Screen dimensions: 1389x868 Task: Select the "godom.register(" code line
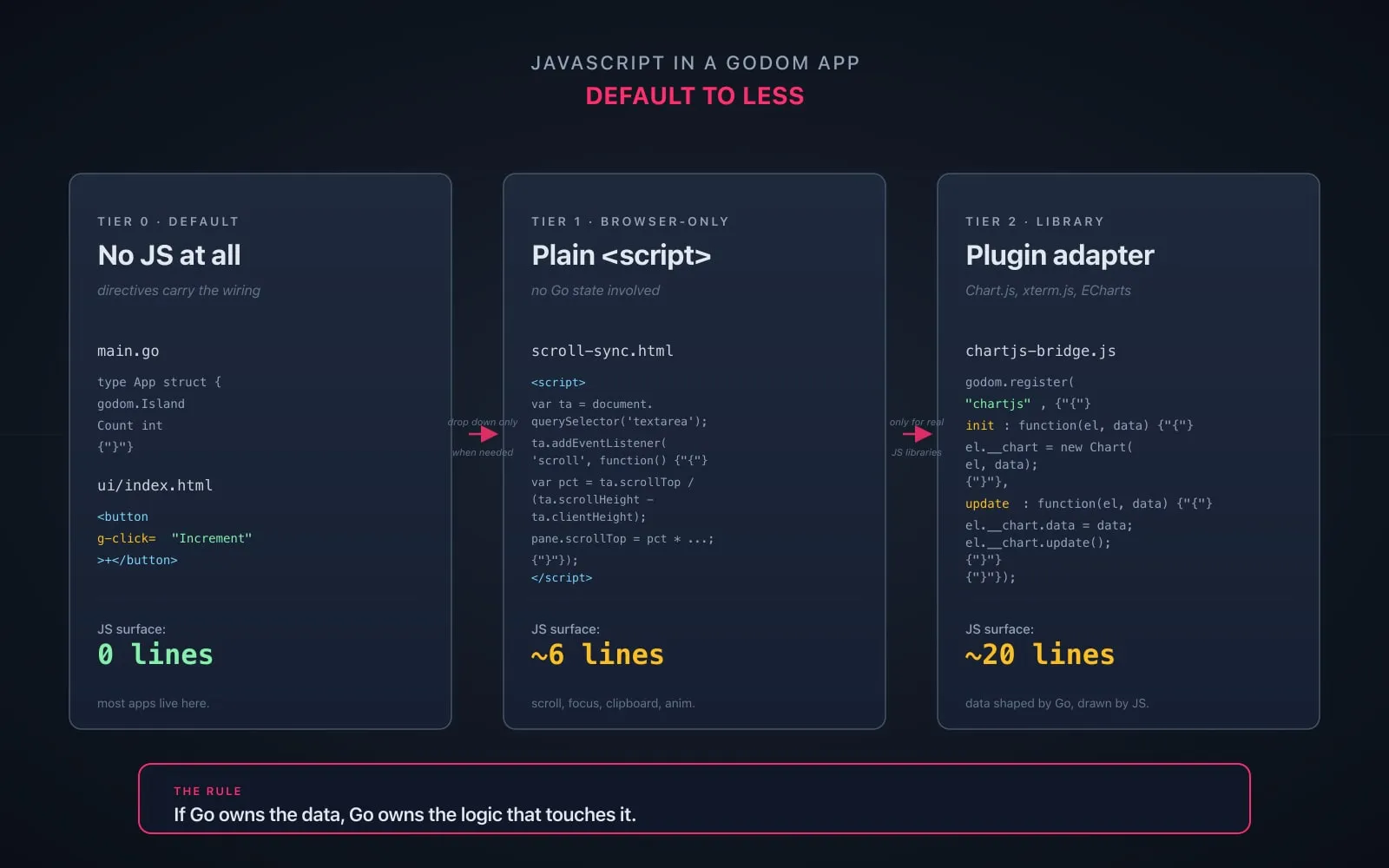1020,382
